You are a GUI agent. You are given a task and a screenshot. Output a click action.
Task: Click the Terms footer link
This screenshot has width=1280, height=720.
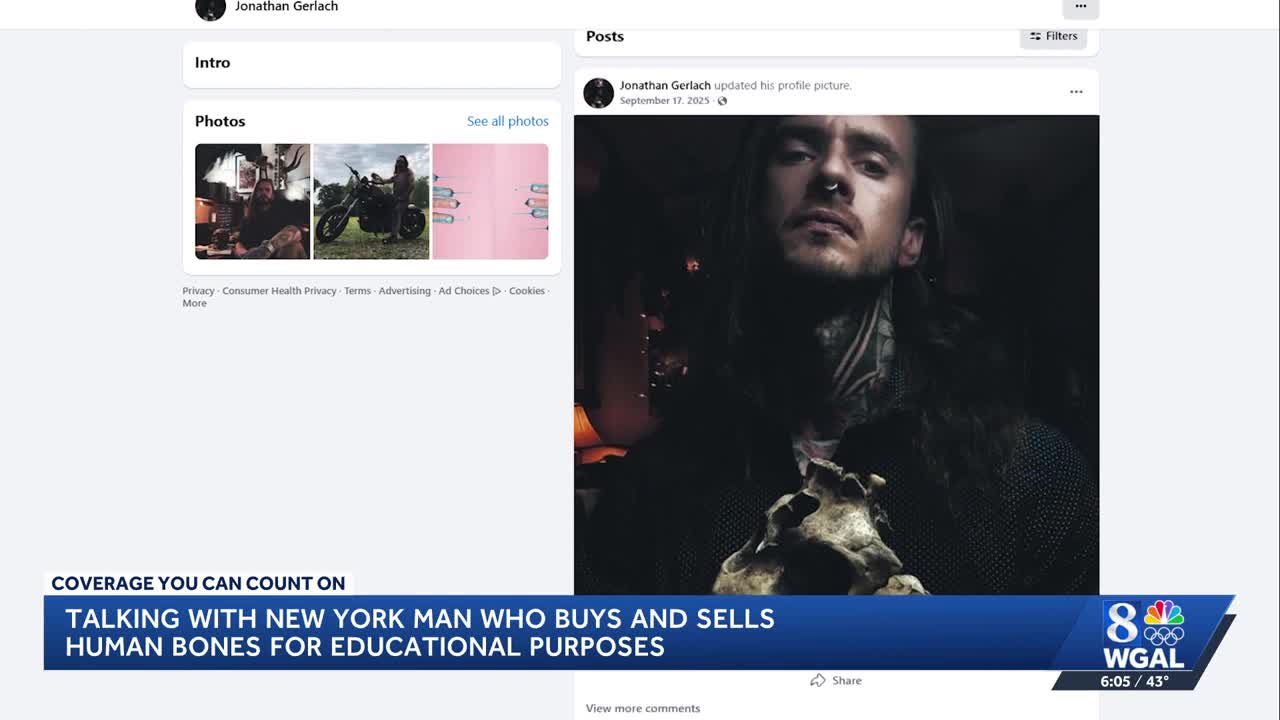coord(357,291)
